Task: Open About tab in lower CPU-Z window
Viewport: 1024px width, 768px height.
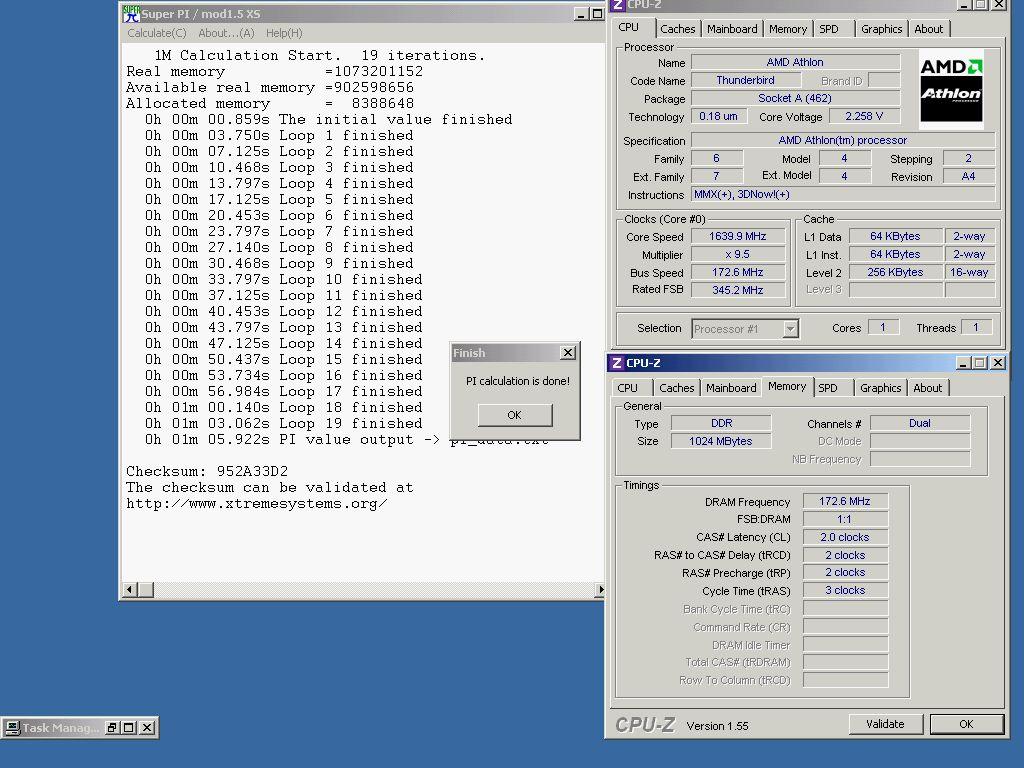Action: 928,388
